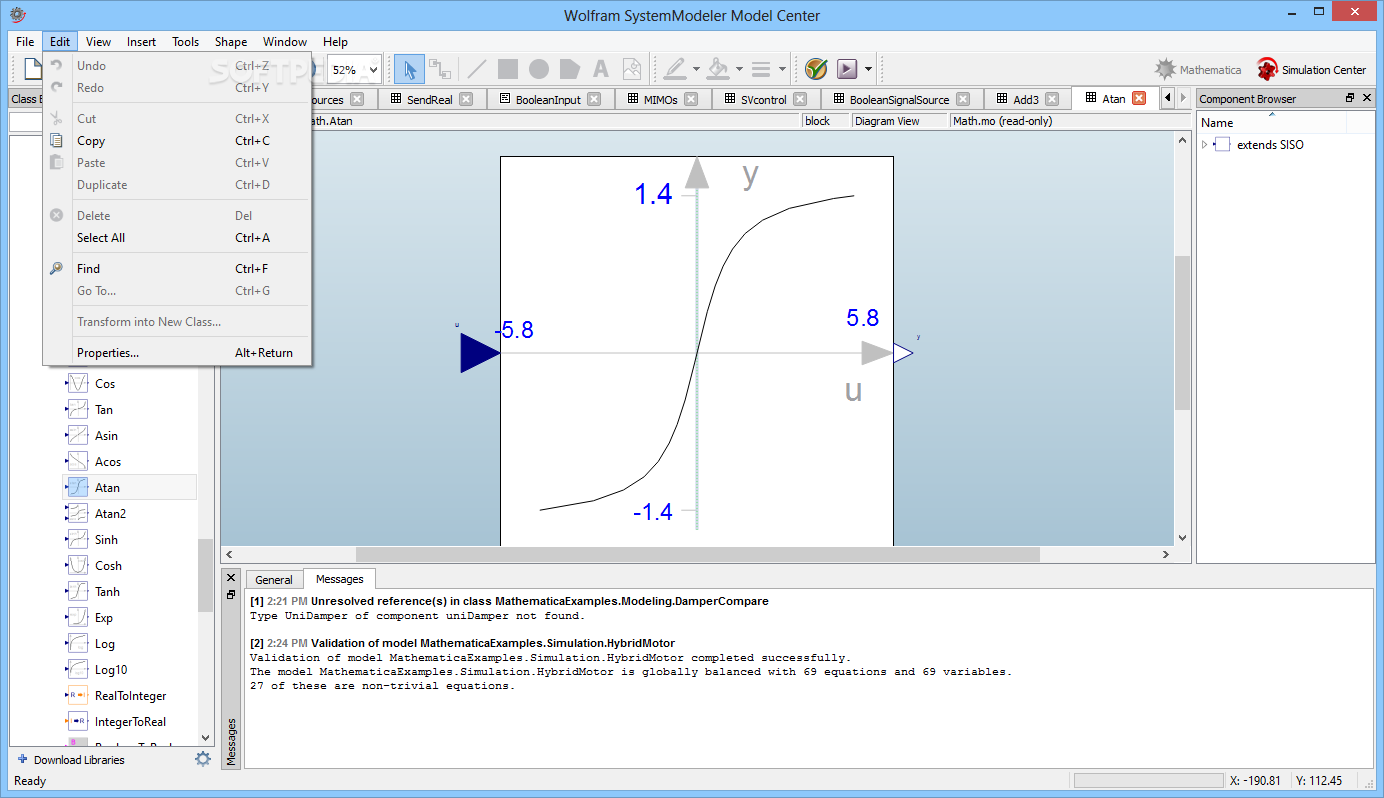Show the tab list with scroll arrow
The image size is (1384, 798).
pyautogui.click(x=1167, y=98)
